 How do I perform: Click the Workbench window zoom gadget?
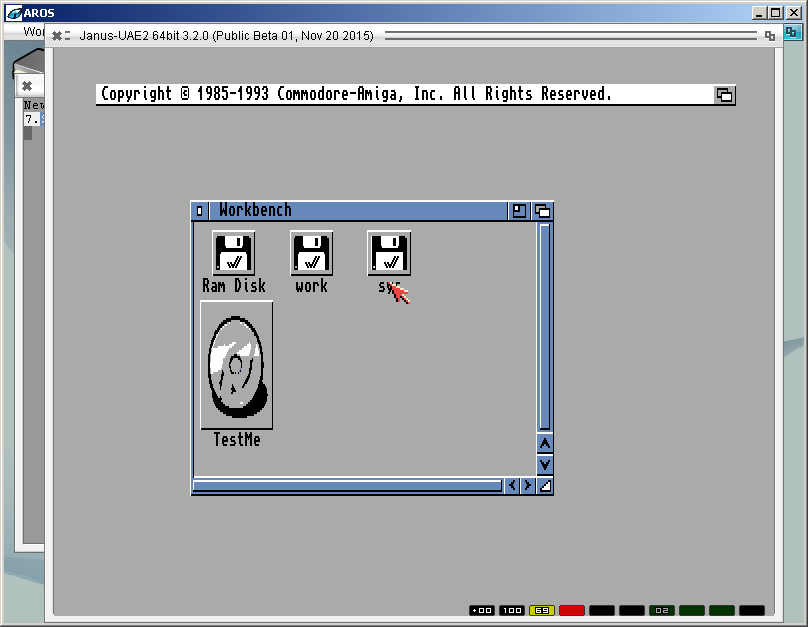click(519, 211)
